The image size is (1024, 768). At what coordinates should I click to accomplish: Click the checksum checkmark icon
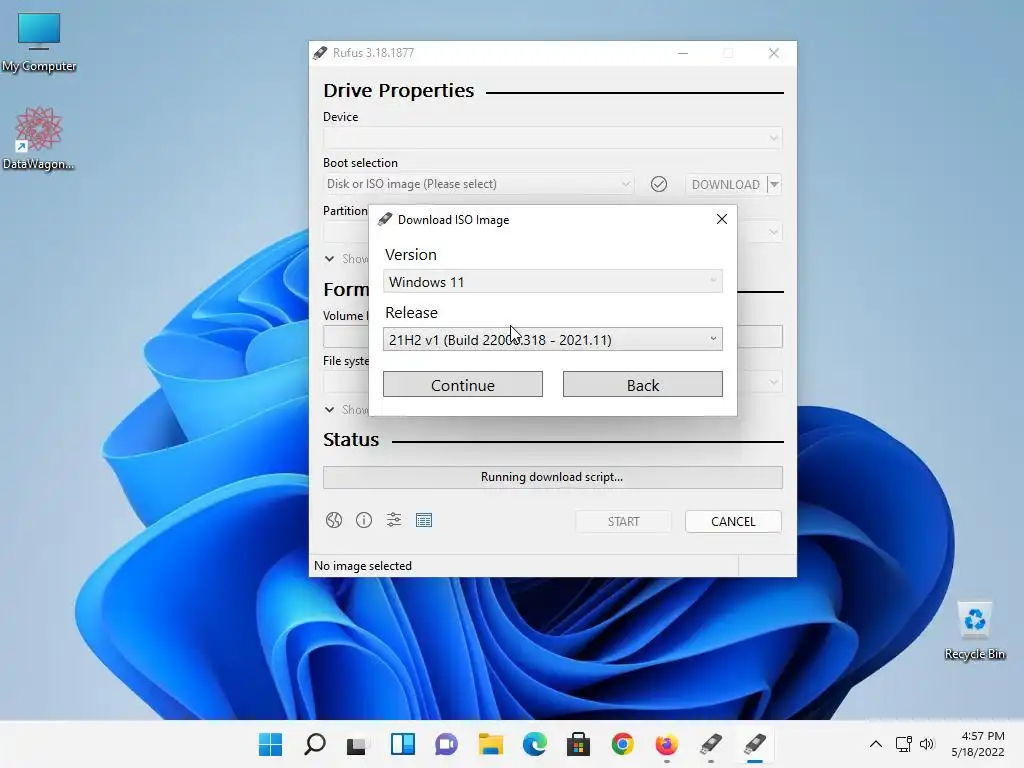click(x=659, y=184)
